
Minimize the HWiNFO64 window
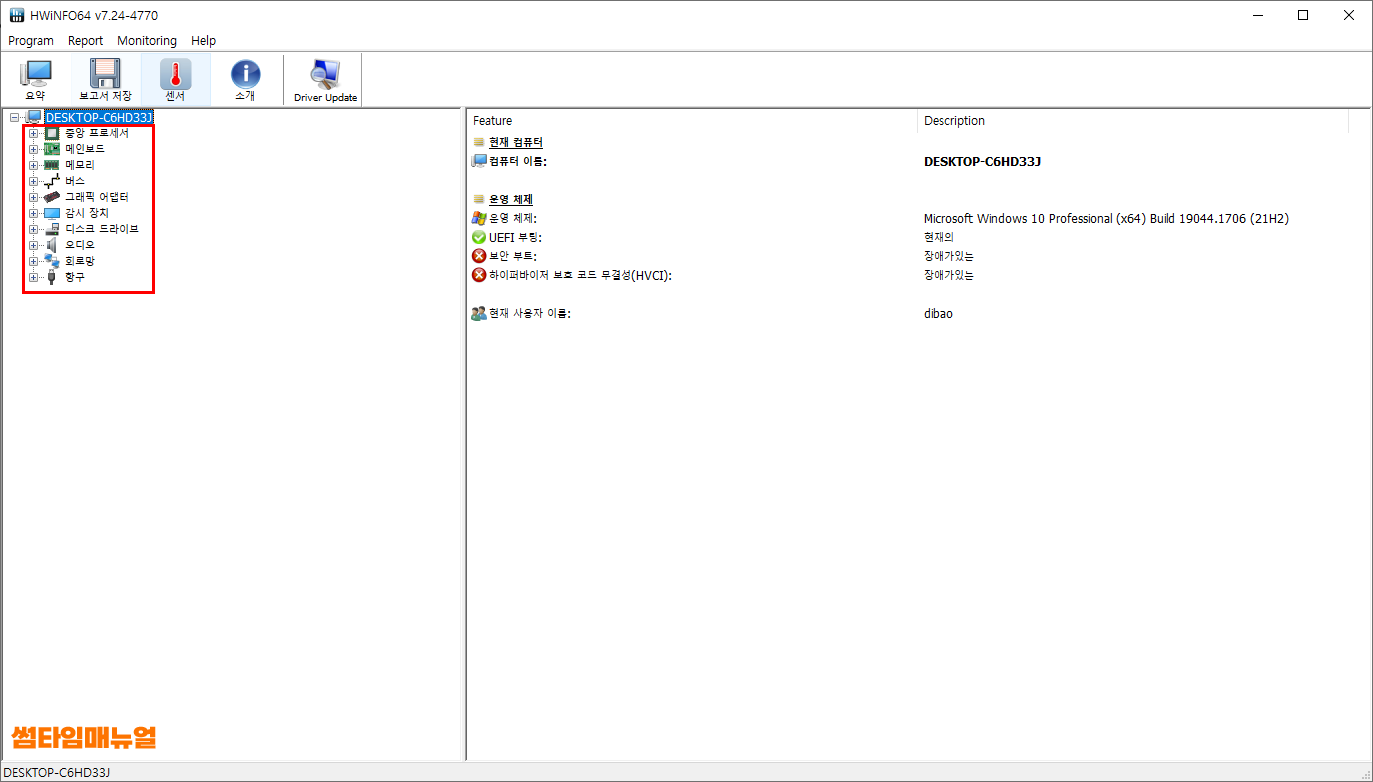pyautogui.click(x=1257, y=15)
